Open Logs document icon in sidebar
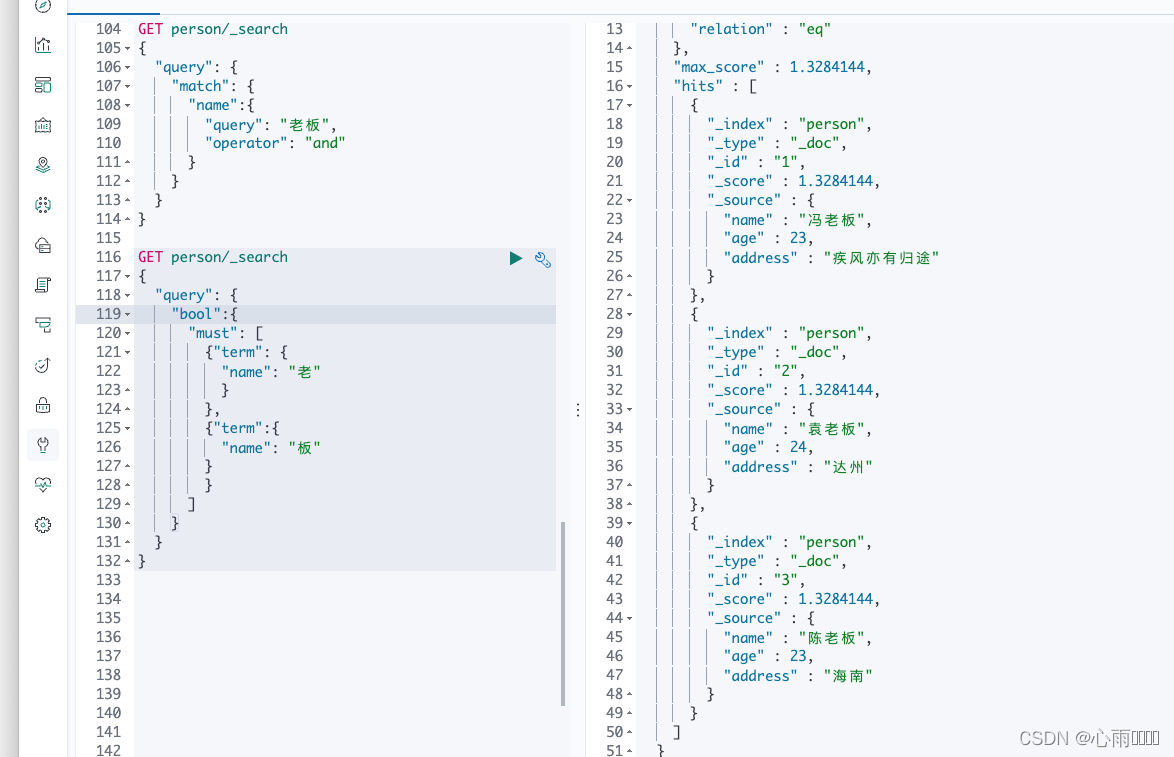This screenshot has height=757, width=1174. [43, 285]
